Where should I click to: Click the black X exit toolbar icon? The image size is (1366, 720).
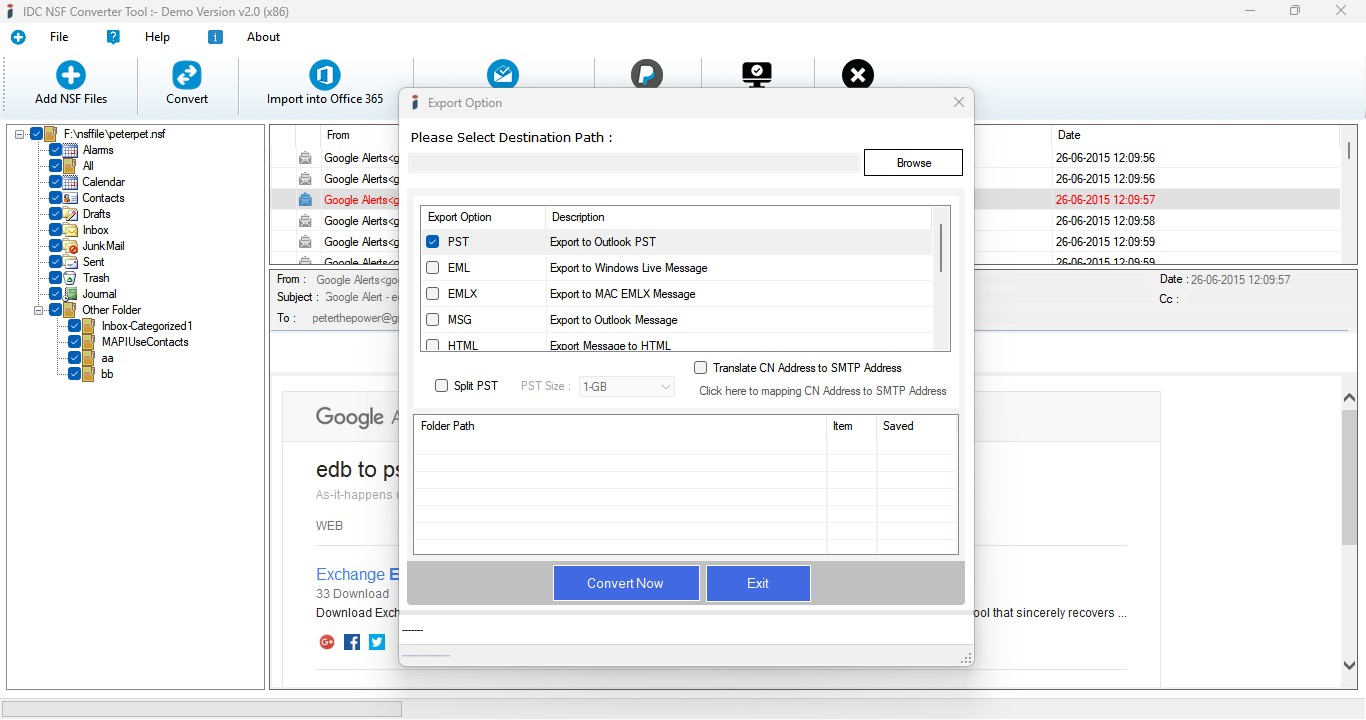pyautogui.click(x=858, y=74)
